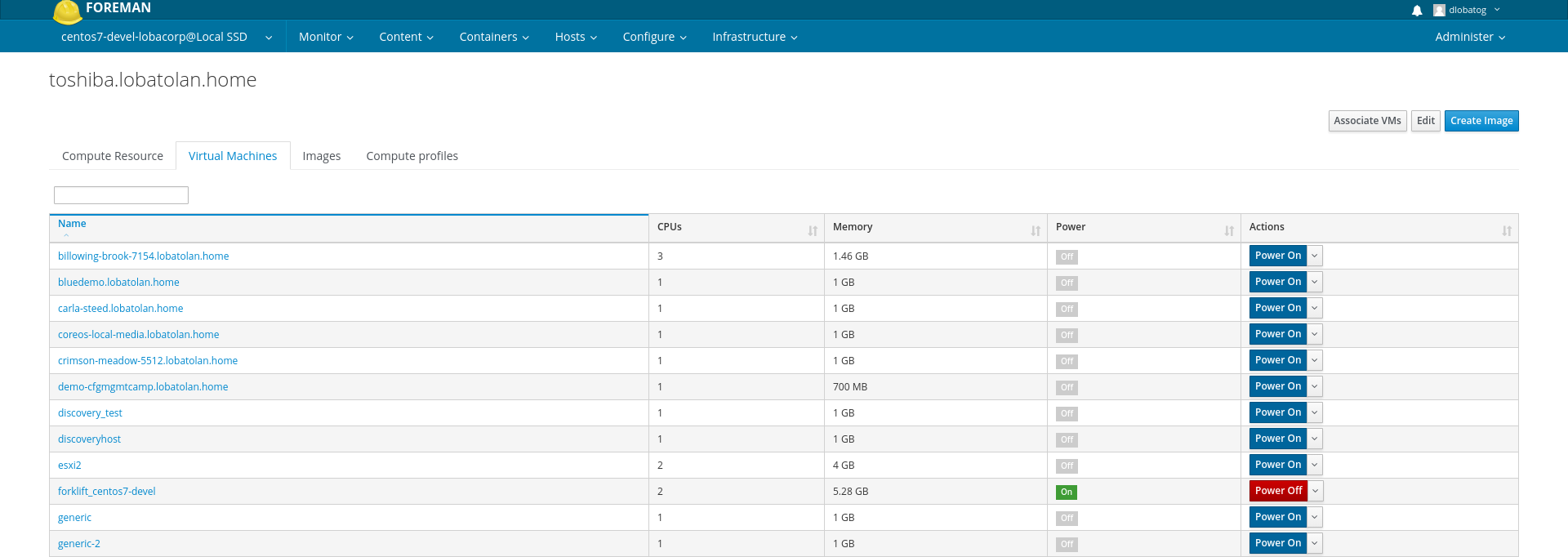Click the dlobatog user avatar icon

tap(1439, 11)
